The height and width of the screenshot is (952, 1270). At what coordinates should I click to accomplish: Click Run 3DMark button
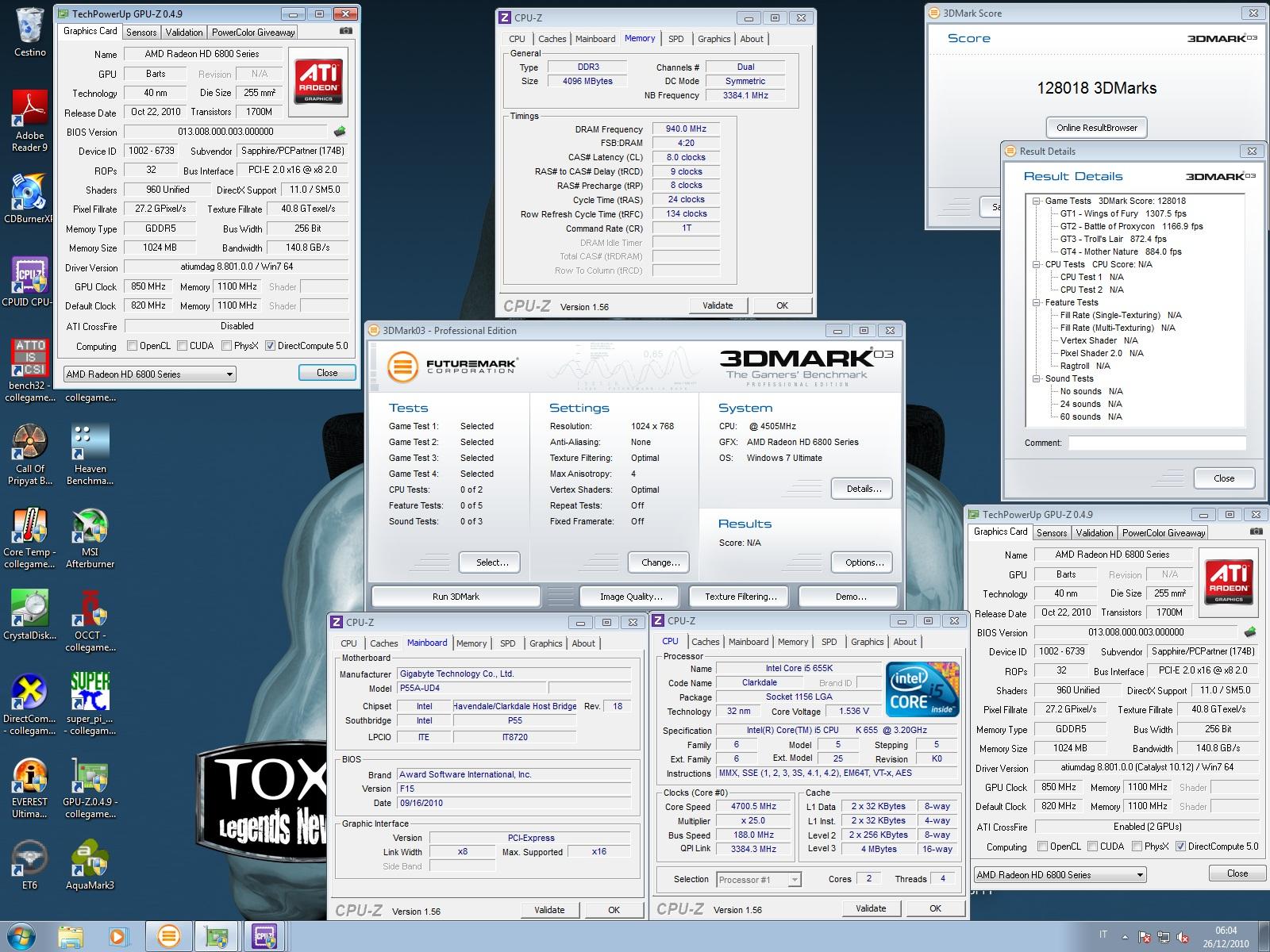click(x=456, y=597)
